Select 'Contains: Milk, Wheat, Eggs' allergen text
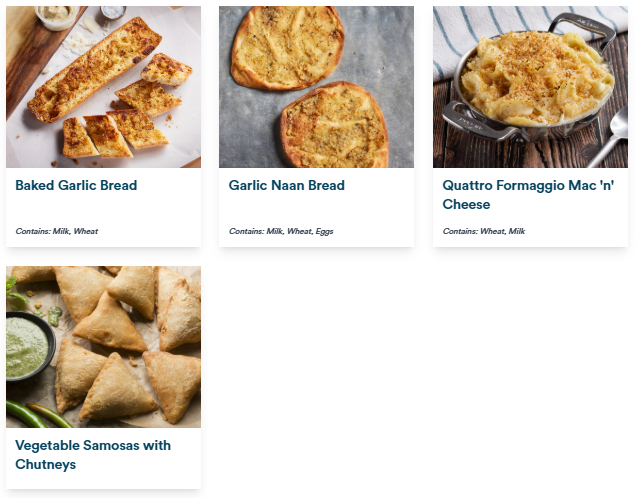The image size is (637, 498). (281, 231)
